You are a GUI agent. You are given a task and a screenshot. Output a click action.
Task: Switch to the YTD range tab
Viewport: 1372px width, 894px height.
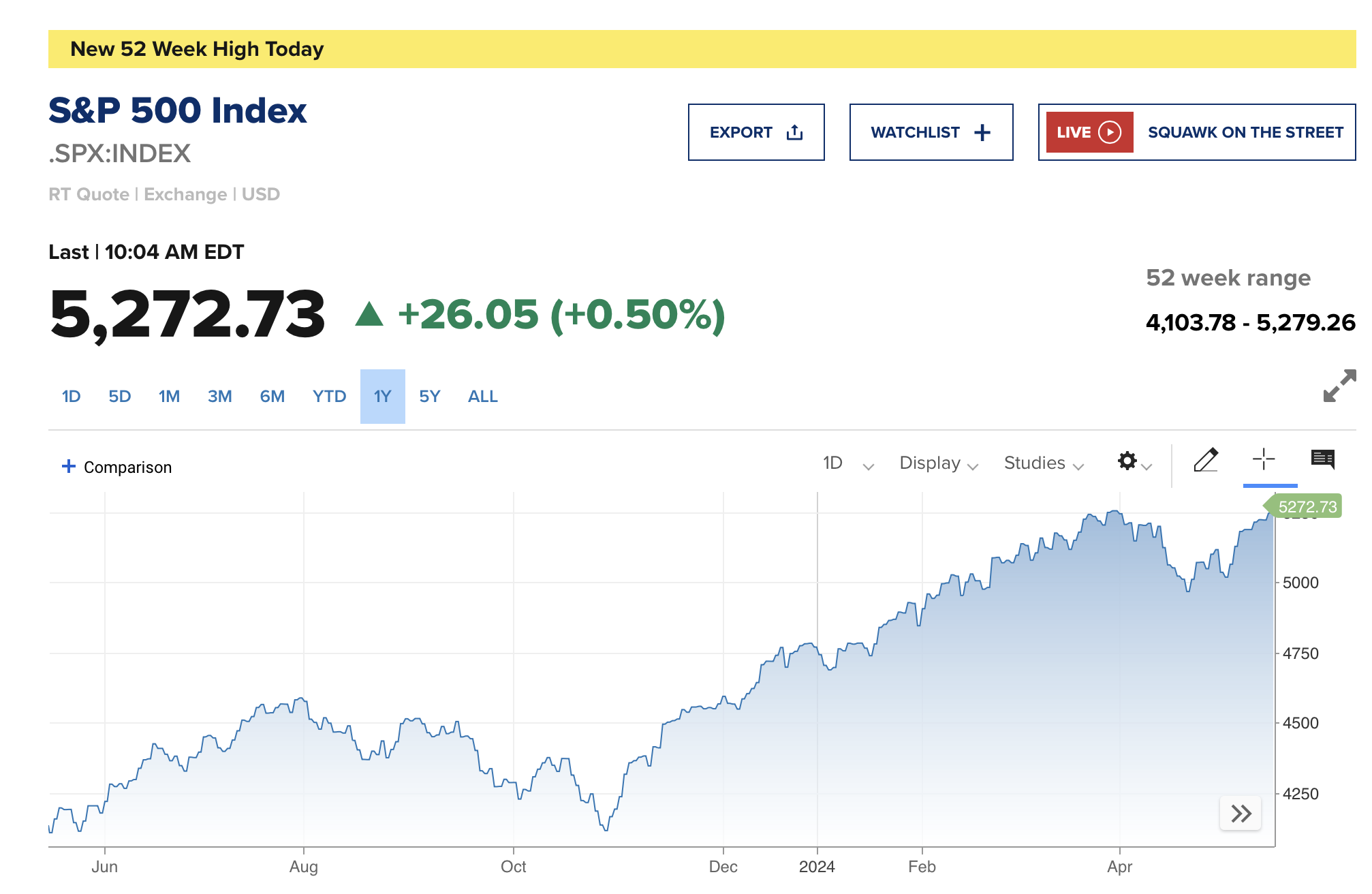[x=329, y=397]
